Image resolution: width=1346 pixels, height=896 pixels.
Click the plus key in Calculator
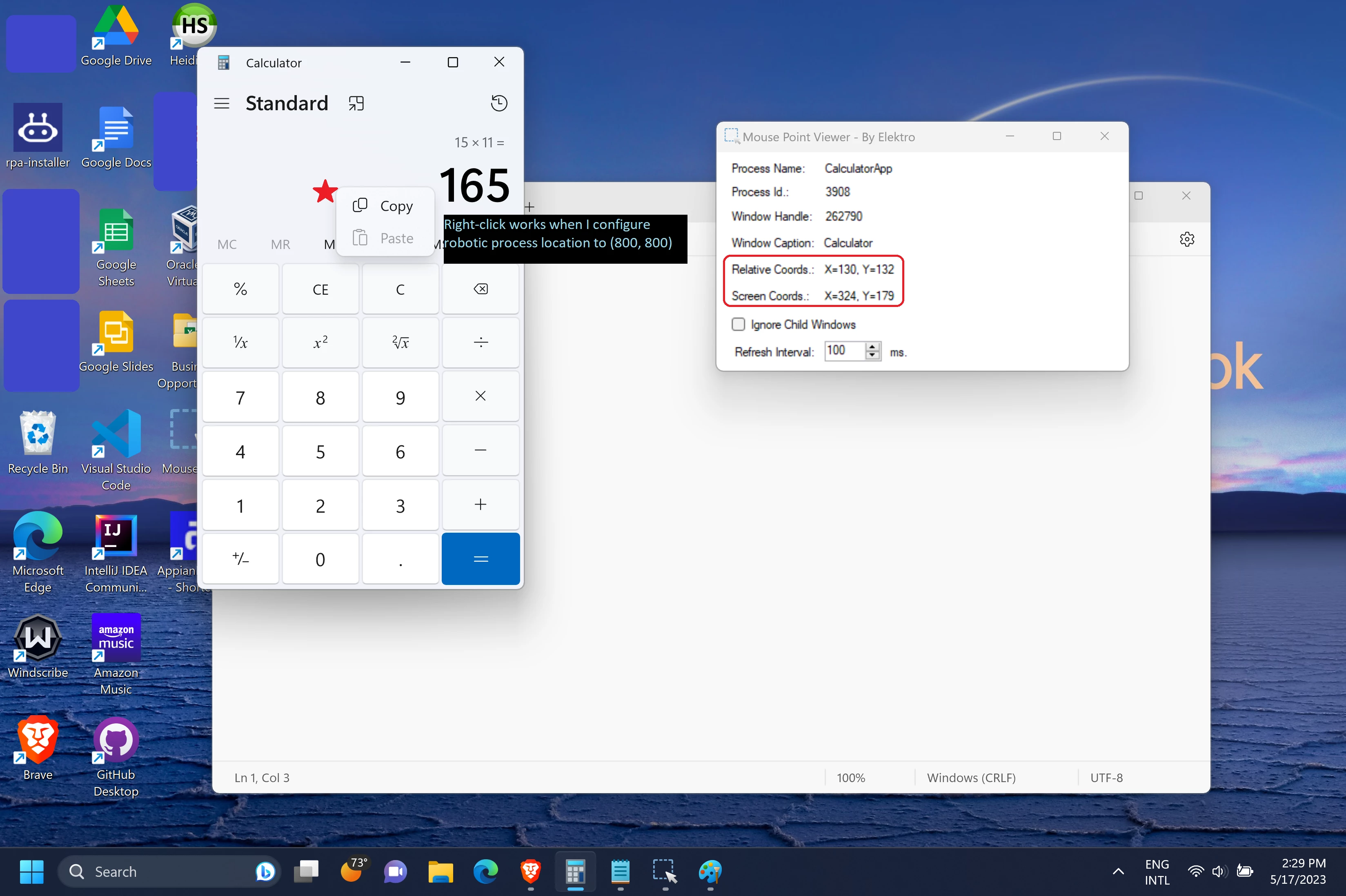481,505
